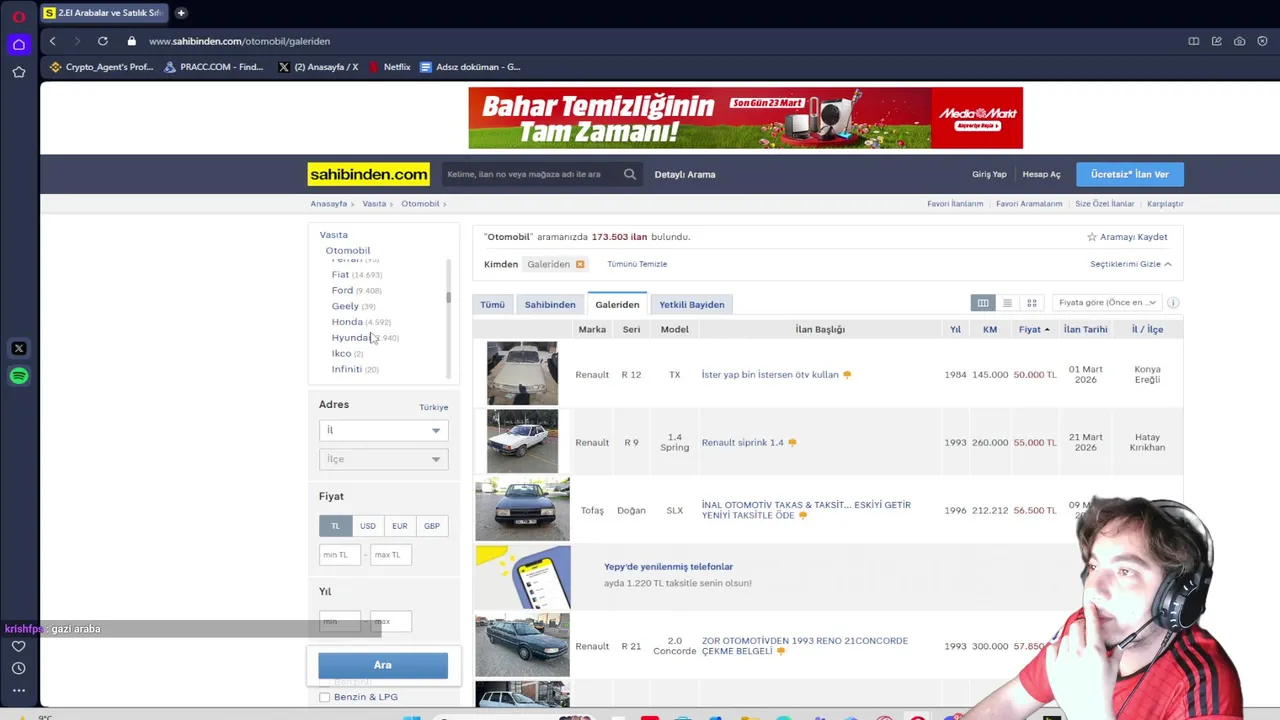
Task: Sort by the İlan Tarihi column header
Action: pos(1085,329)
